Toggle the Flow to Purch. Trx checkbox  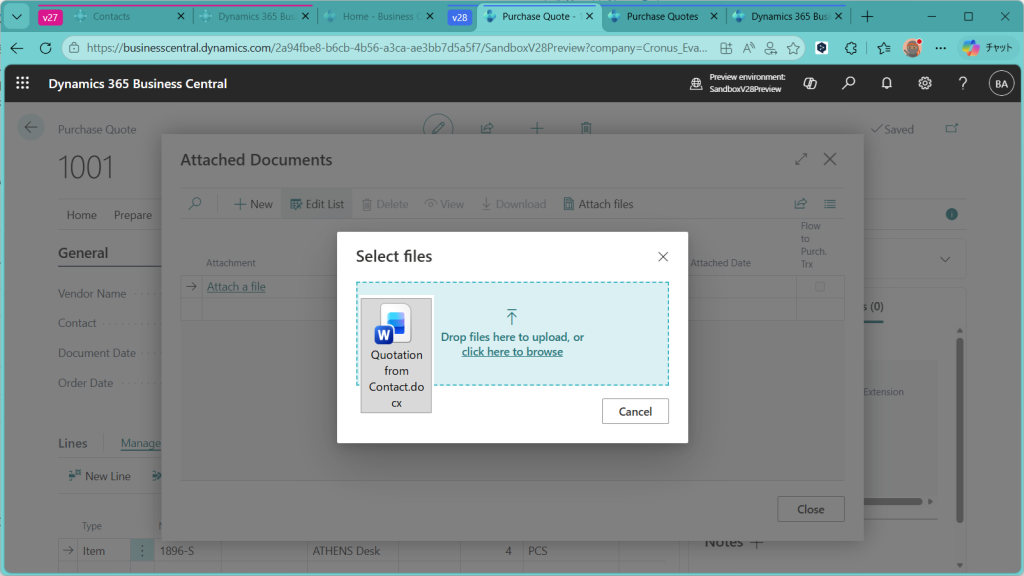click(x=820, y=287)
